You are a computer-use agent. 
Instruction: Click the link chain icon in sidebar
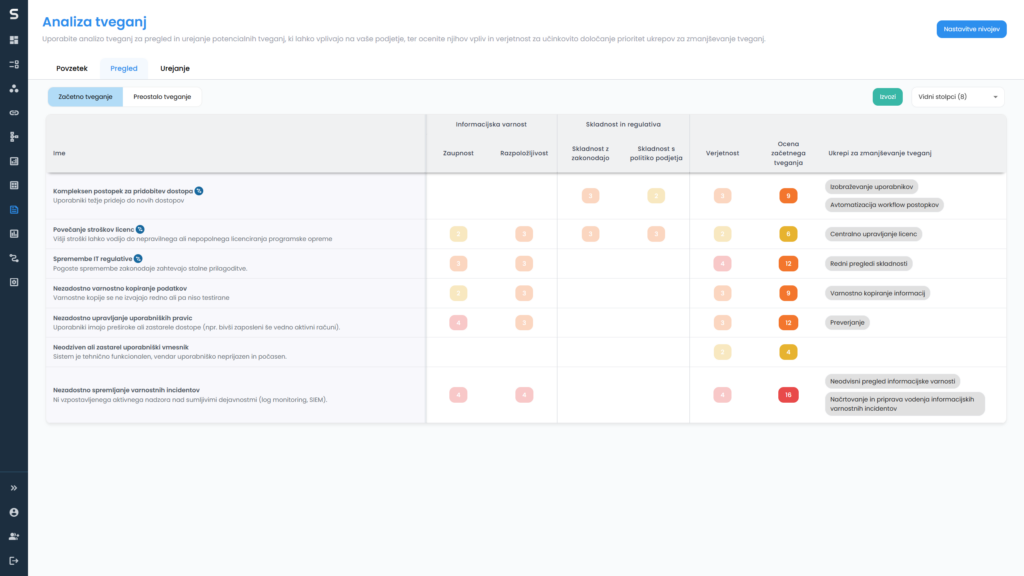pyautogui.click(x=14, y=112)
